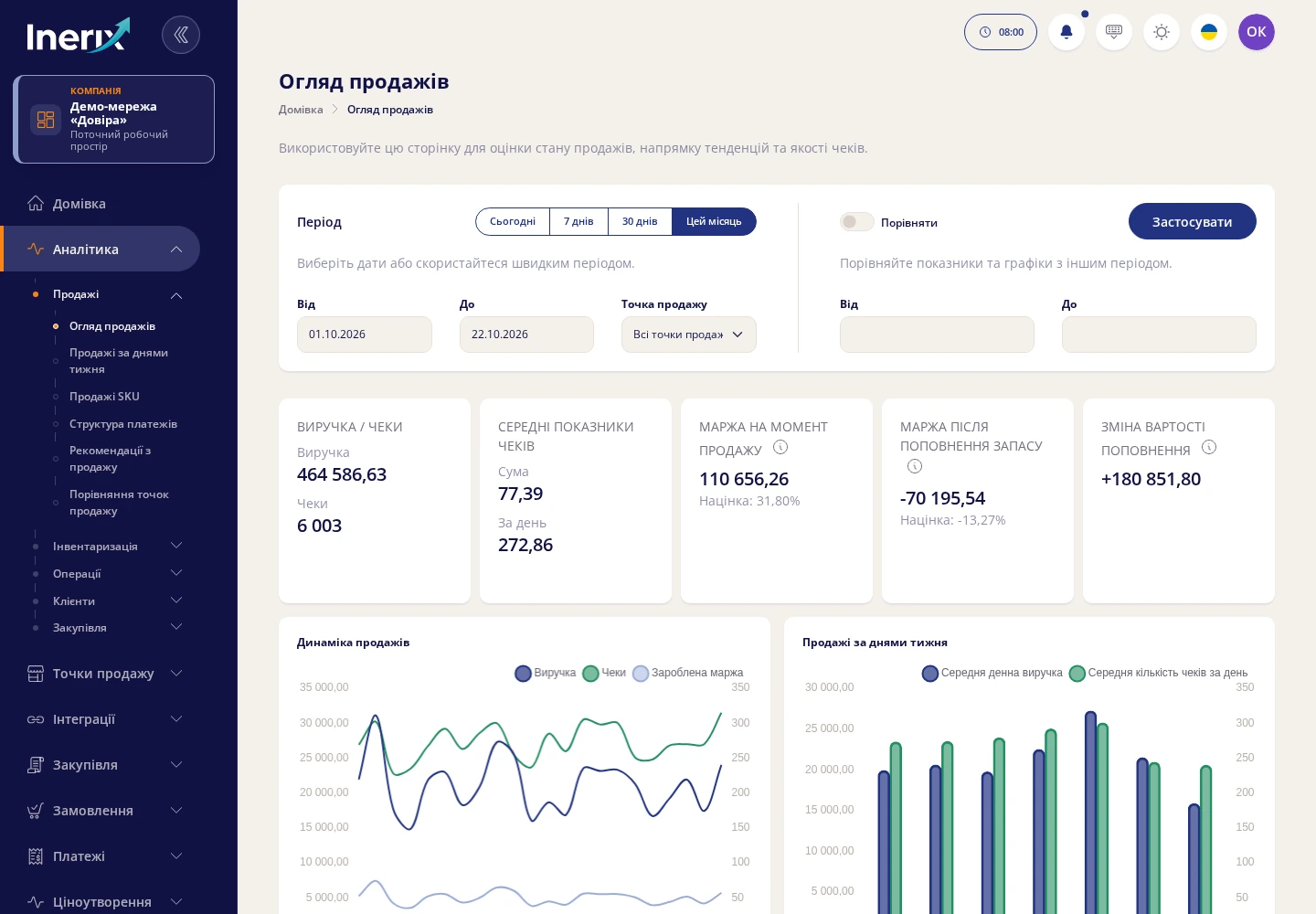Click the Інтеграції link icon
Image resolution: width=1316 pixels, height=914 pixels.
(36, 719)
